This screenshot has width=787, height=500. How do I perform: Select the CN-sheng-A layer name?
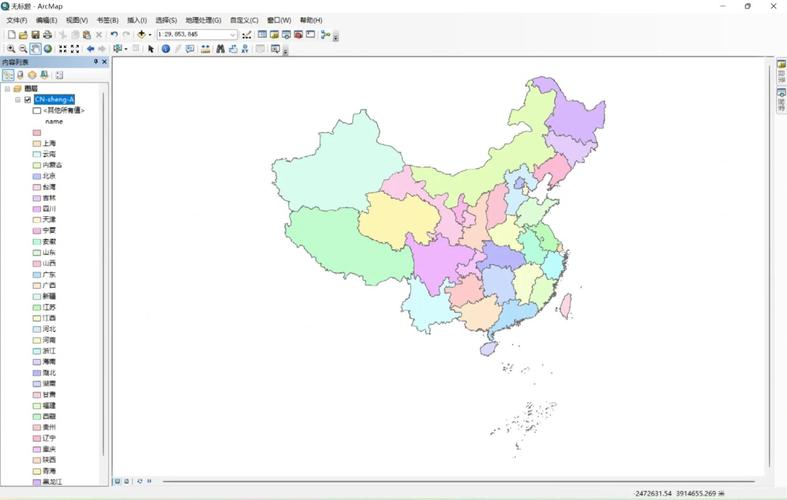[55, 99]
